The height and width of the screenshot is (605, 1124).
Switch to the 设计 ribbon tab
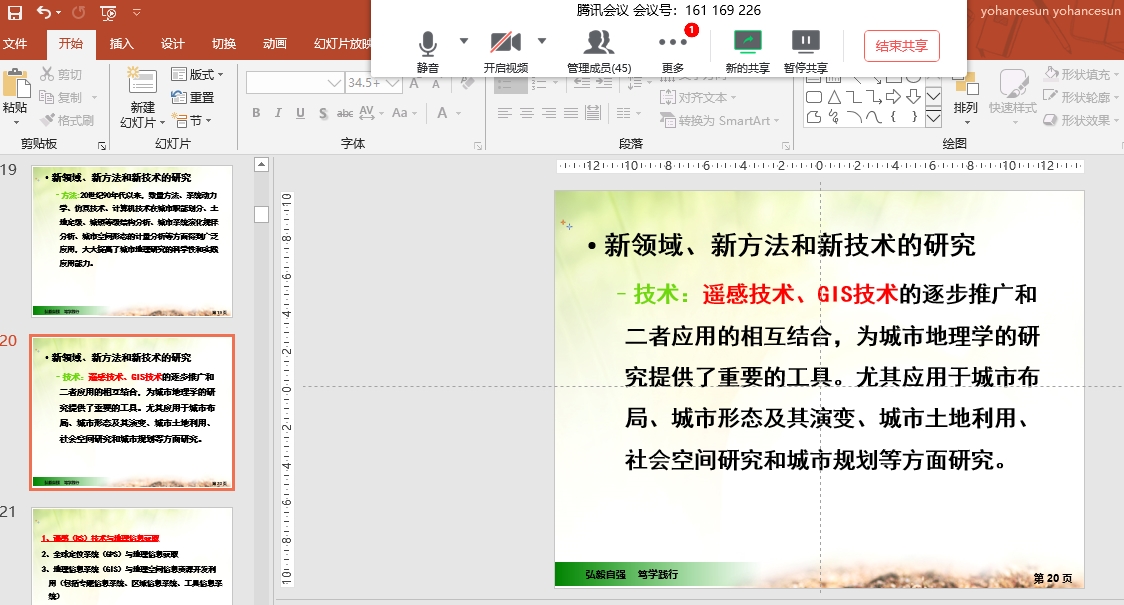pos(173,44)
